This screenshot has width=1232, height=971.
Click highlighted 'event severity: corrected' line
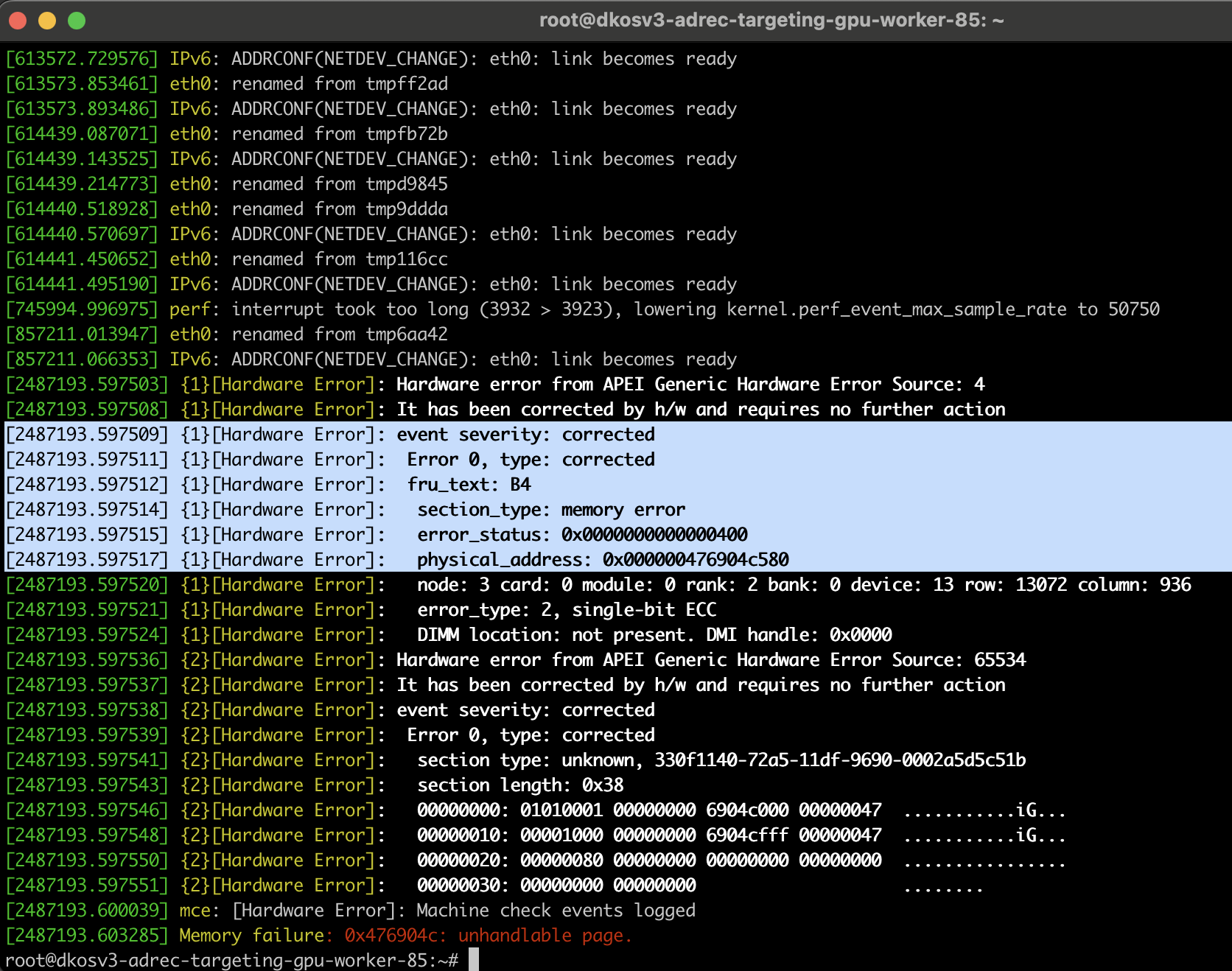point(330,435)
